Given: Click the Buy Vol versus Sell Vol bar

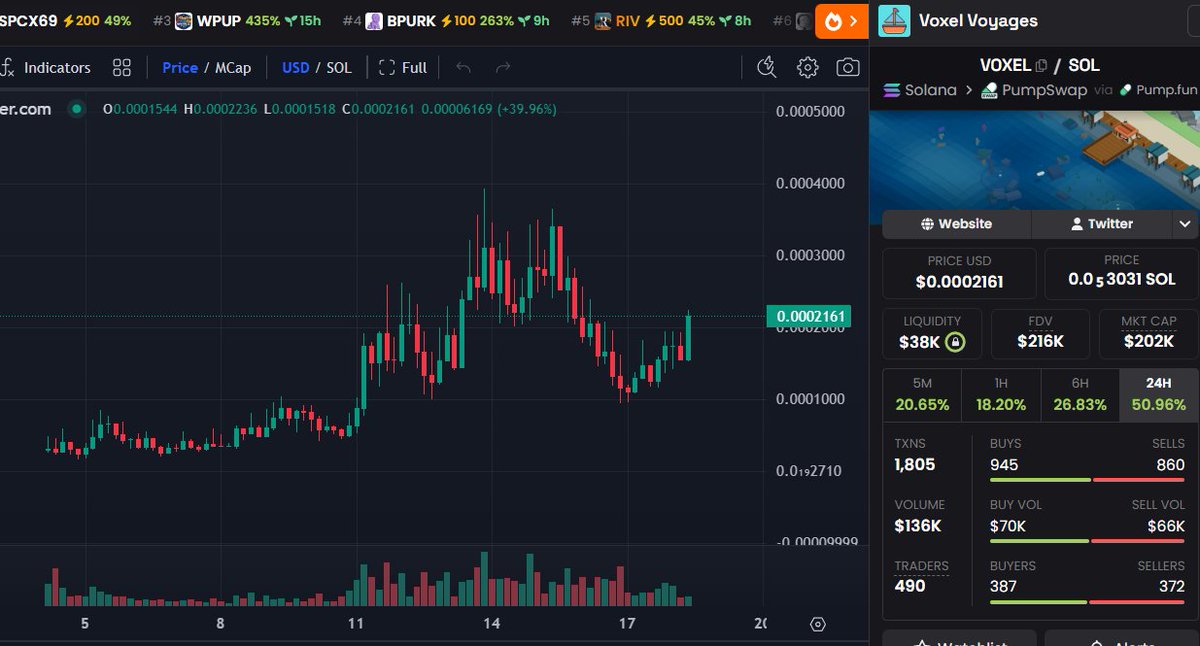Looking at the screenshot, I should click(x=1087, y=541).
